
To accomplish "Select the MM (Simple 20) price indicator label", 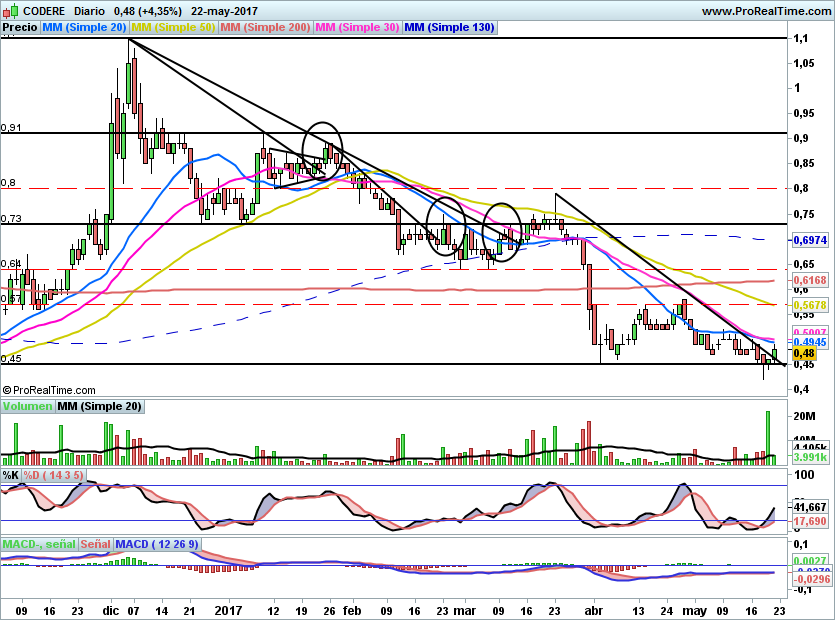I will point(85,28).
